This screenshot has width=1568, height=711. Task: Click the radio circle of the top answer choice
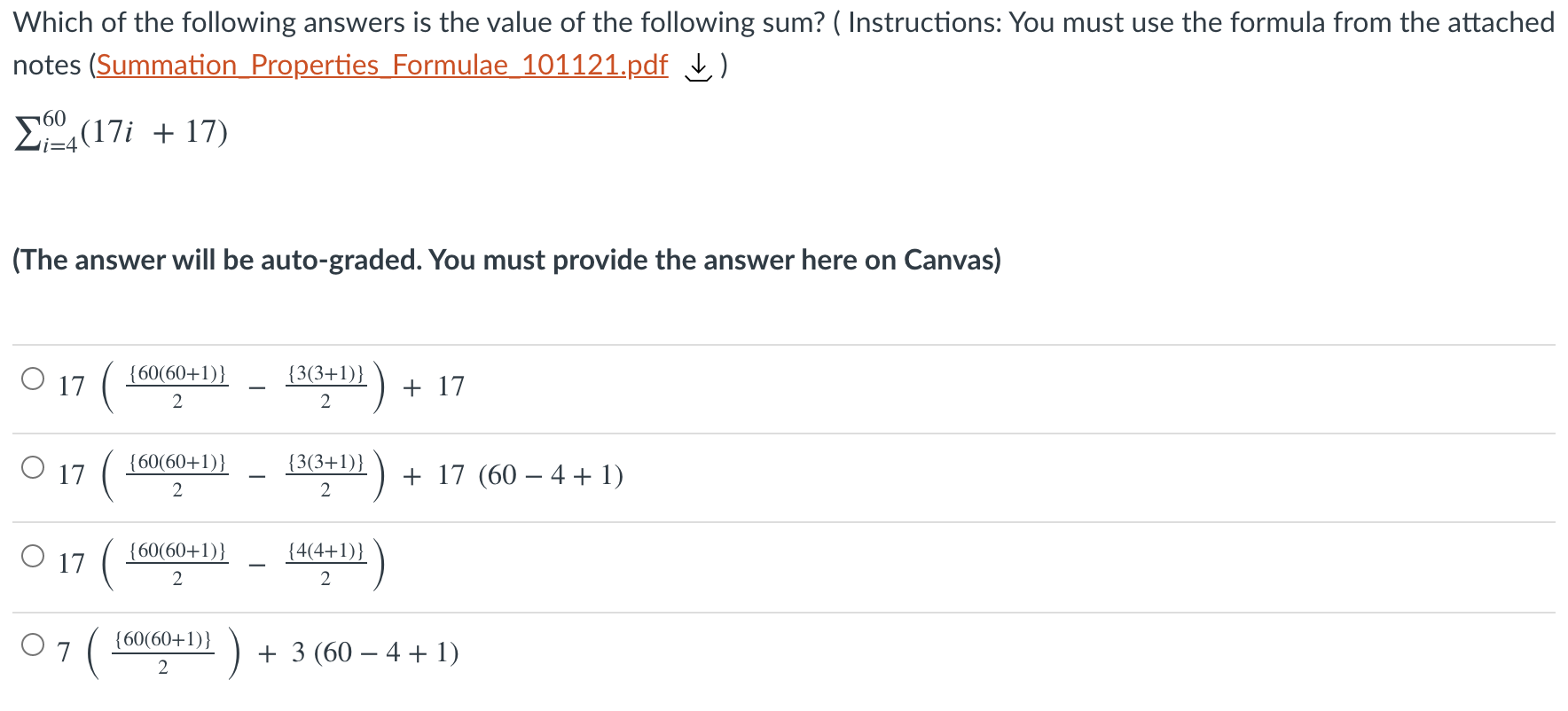click(33, 378)
